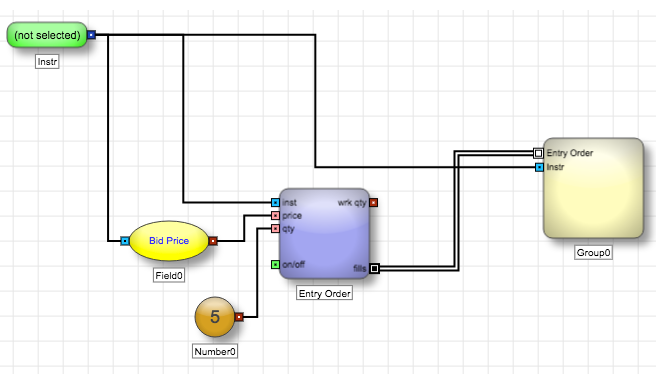Click the fills output port
Viewport: 656px width, 382px height.
pos(375,268)
